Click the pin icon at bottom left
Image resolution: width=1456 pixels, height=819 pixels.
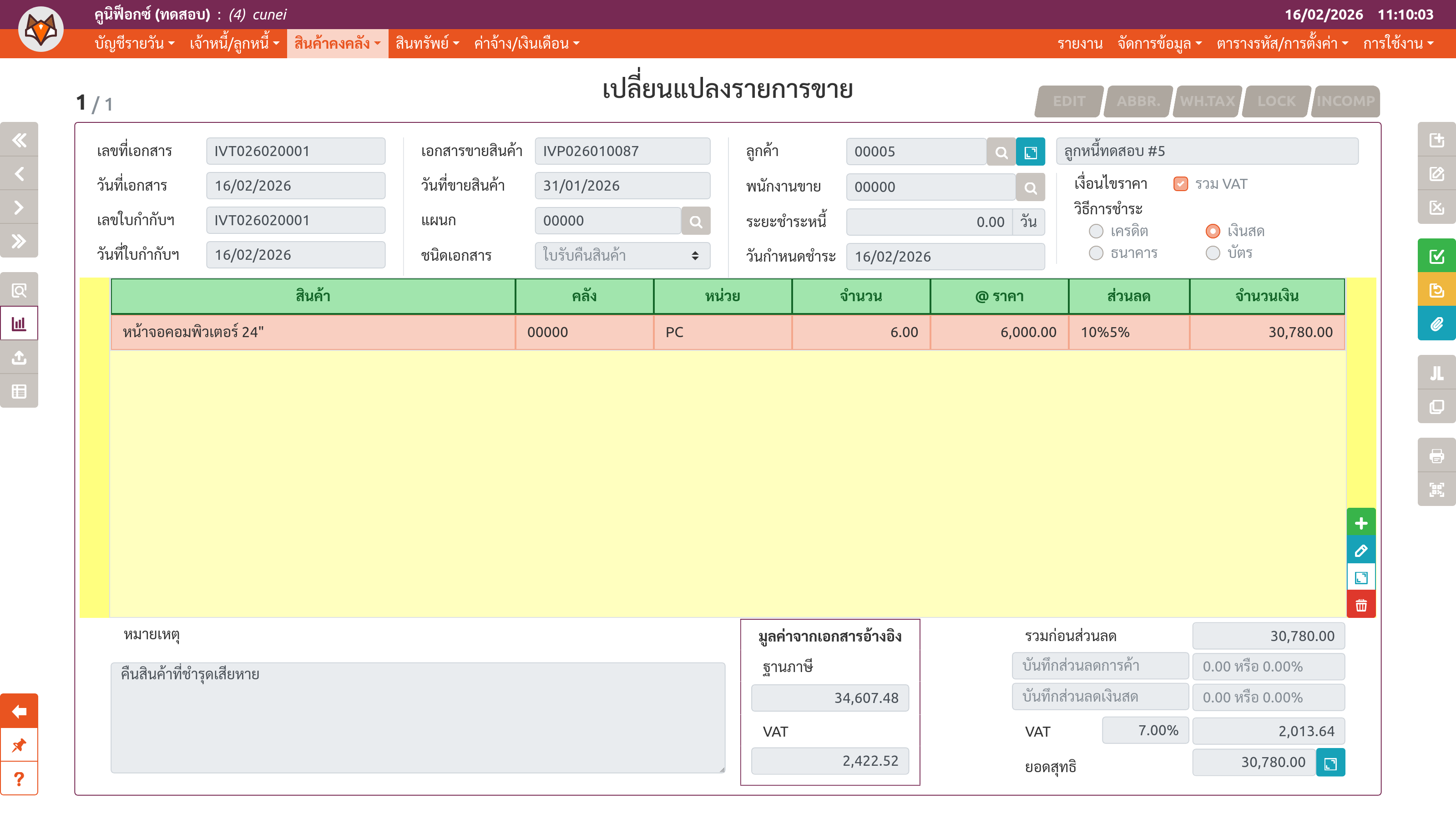[19, 745]
